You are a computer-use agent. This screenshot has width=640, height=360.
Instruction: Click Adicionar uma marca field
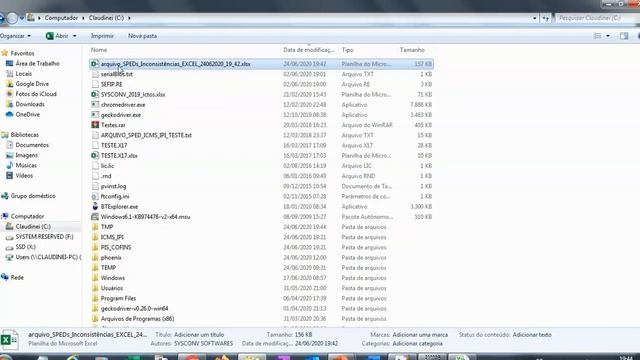coord(420,335)
